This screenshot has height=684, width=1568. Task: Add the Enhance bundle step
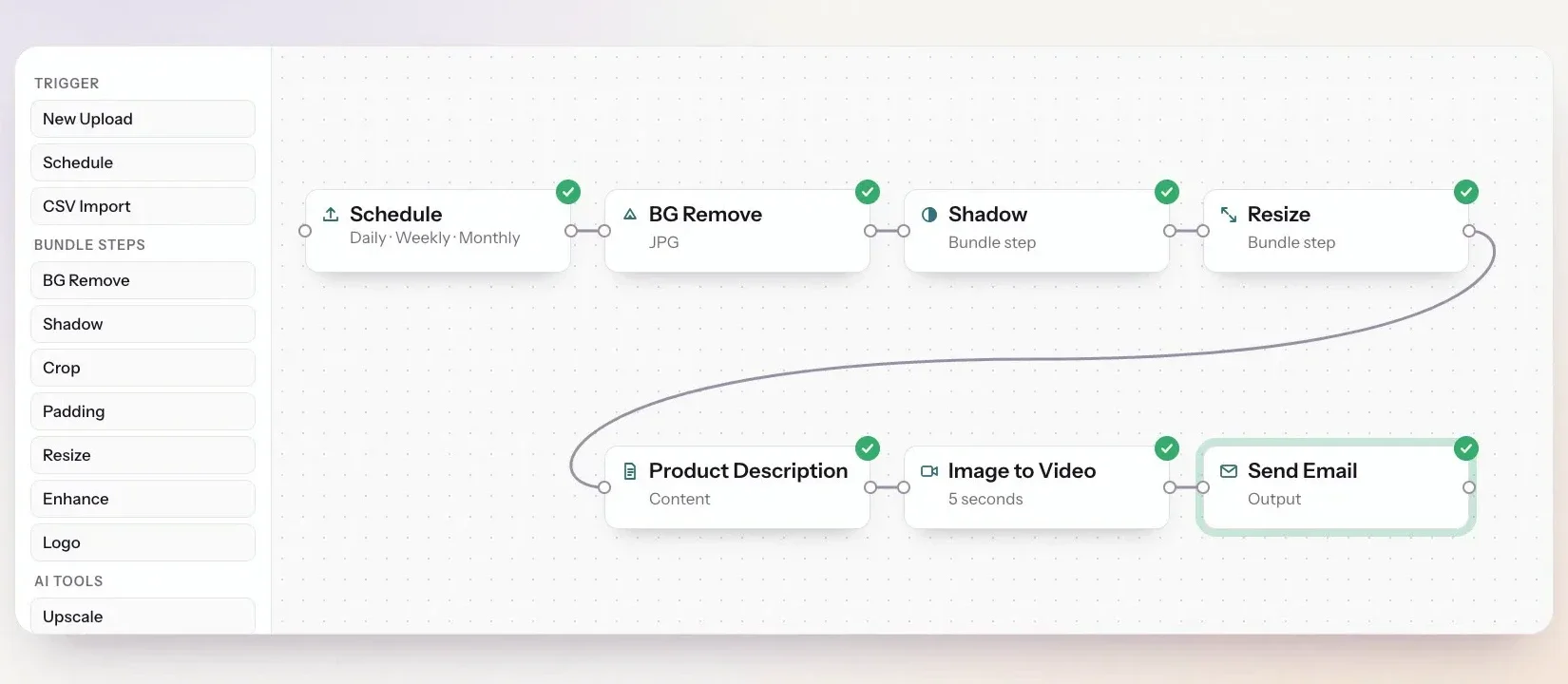[x=143, y=499]
